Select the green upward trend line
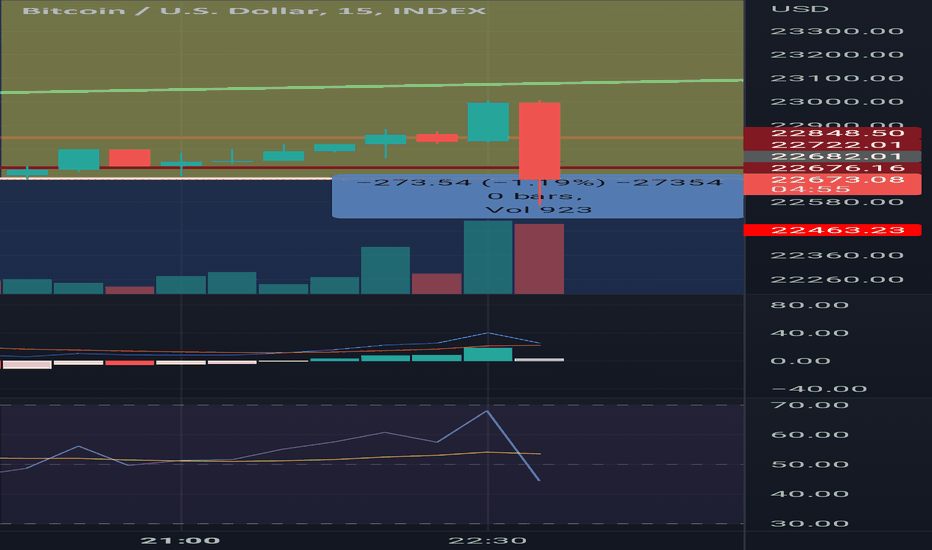 (371, 86)
